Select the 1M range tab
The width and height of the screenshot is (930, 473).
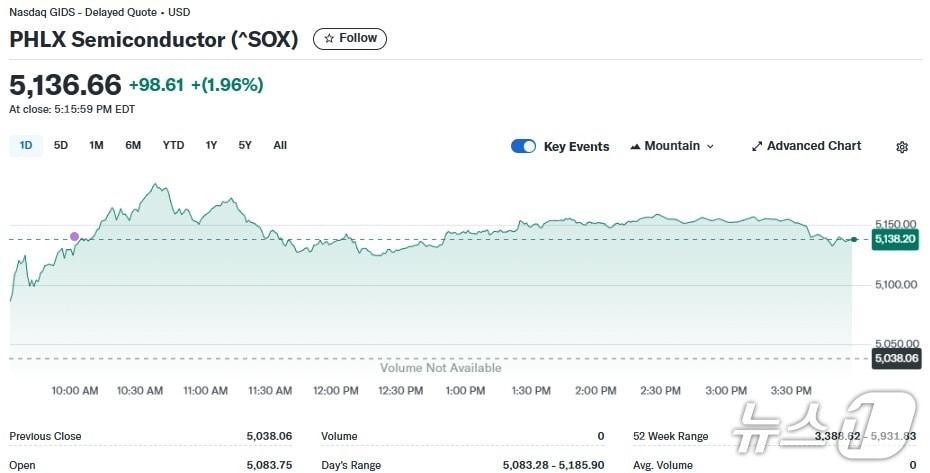[96, 145]
